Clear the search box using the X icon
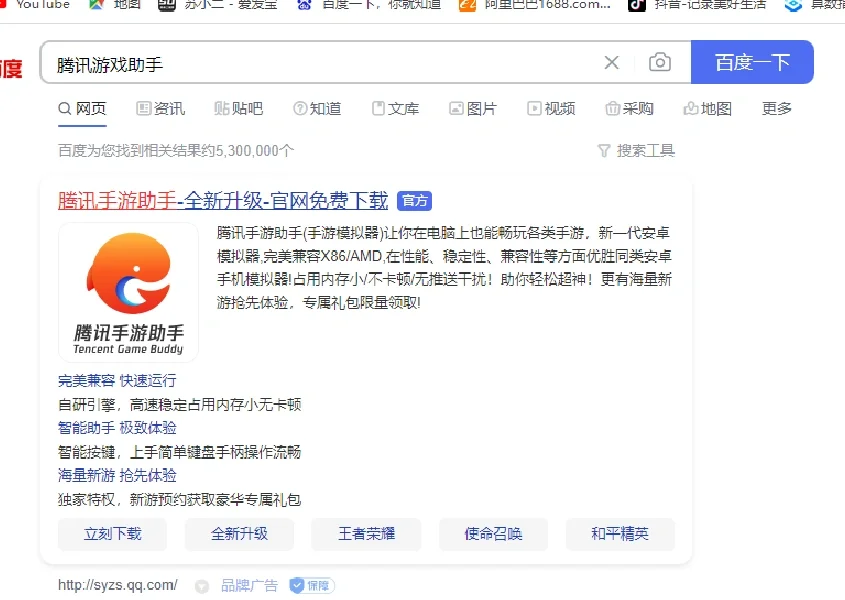Screen dimensions: 845x600 pos(611,62)
